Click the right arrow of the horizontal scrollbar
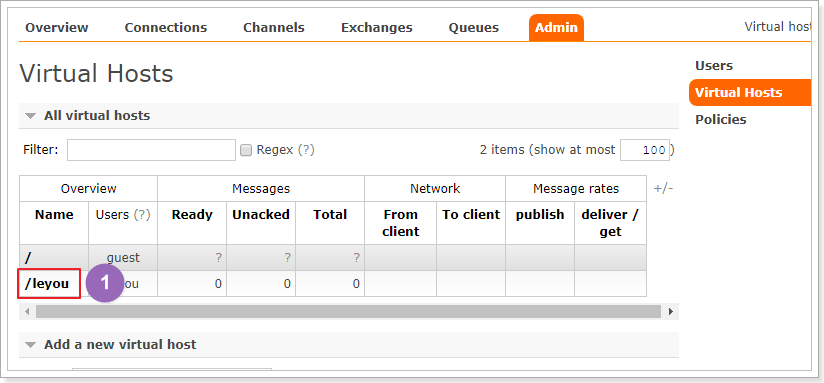This screenshot has height=383, width=824. [670, 312]
